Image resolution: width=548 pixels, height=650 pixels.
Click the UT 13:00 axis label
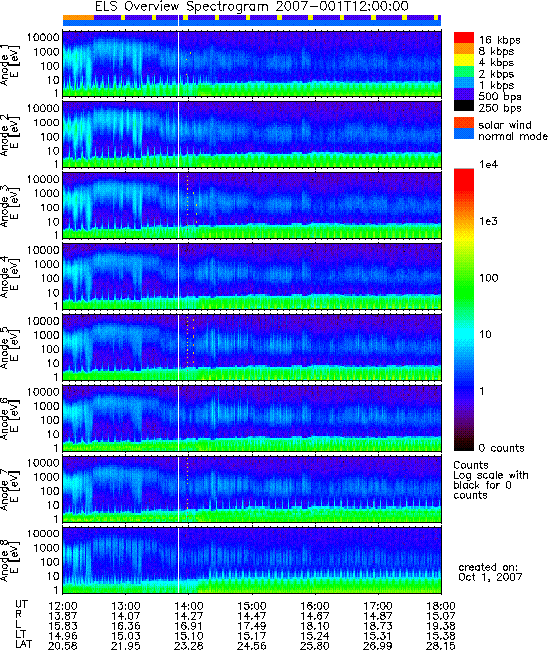[126, 606]
